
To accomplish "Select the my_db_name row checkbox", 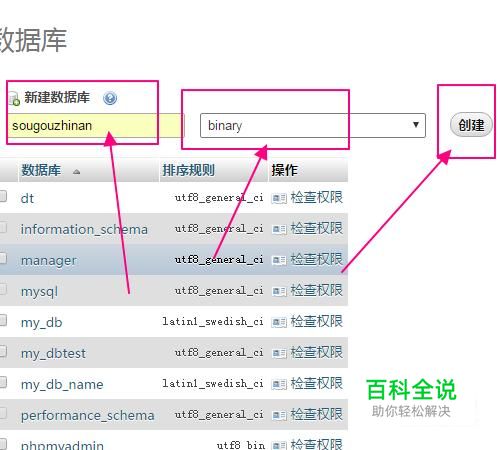I will (x=3, y=382).
